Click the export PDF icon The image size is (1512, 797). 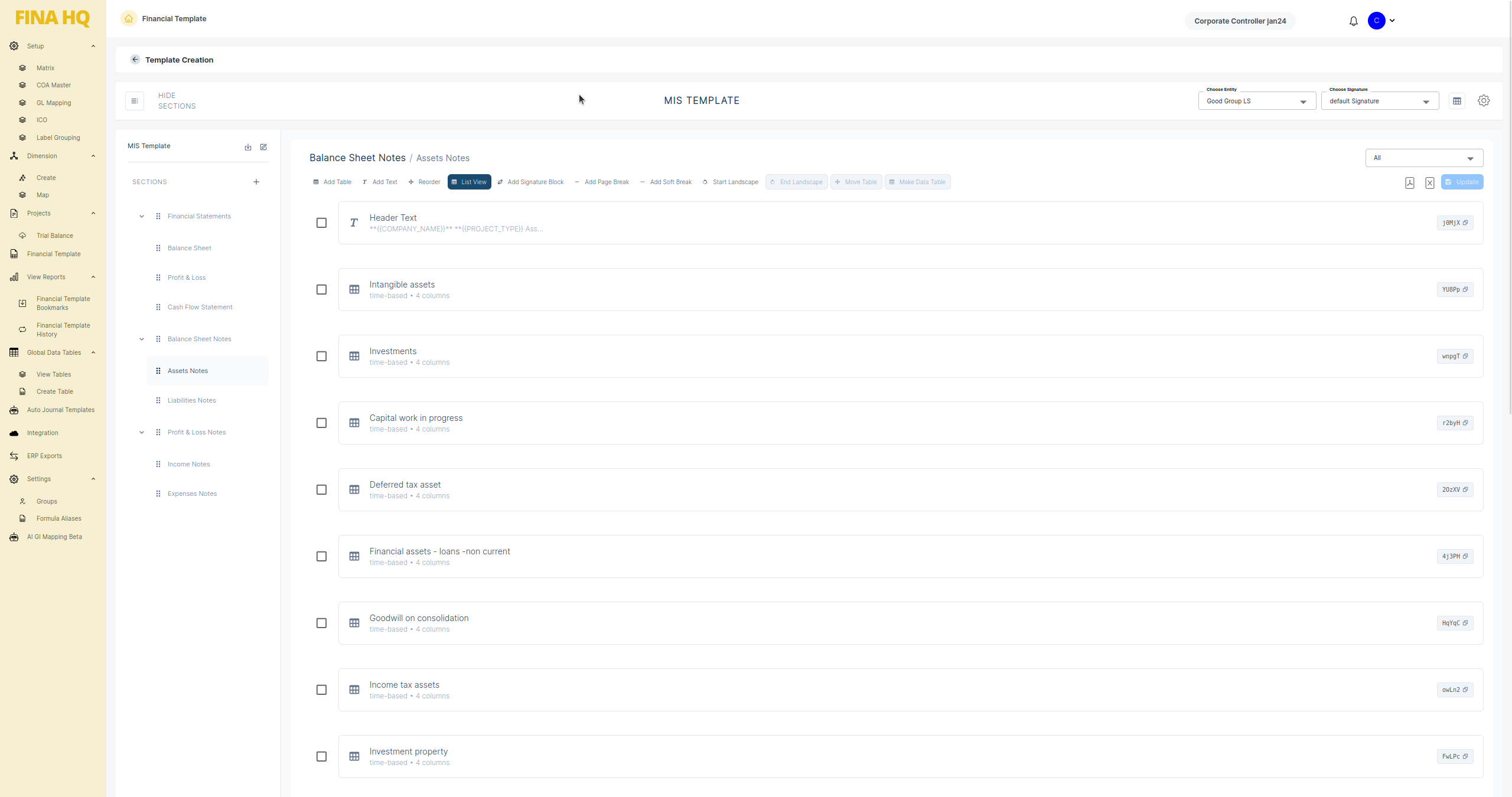coord(1409,183)
